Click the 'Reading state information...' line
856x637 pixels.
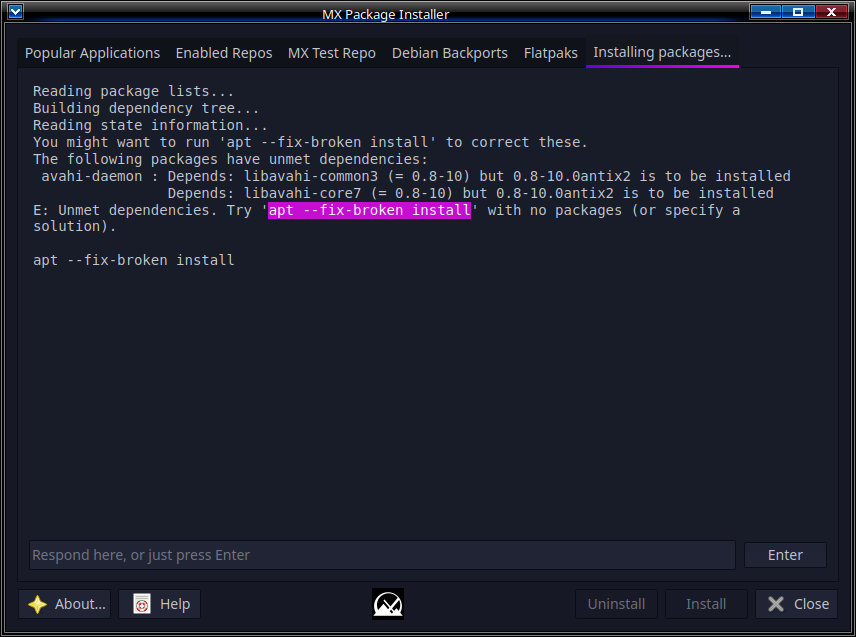[x=150, y=125]
